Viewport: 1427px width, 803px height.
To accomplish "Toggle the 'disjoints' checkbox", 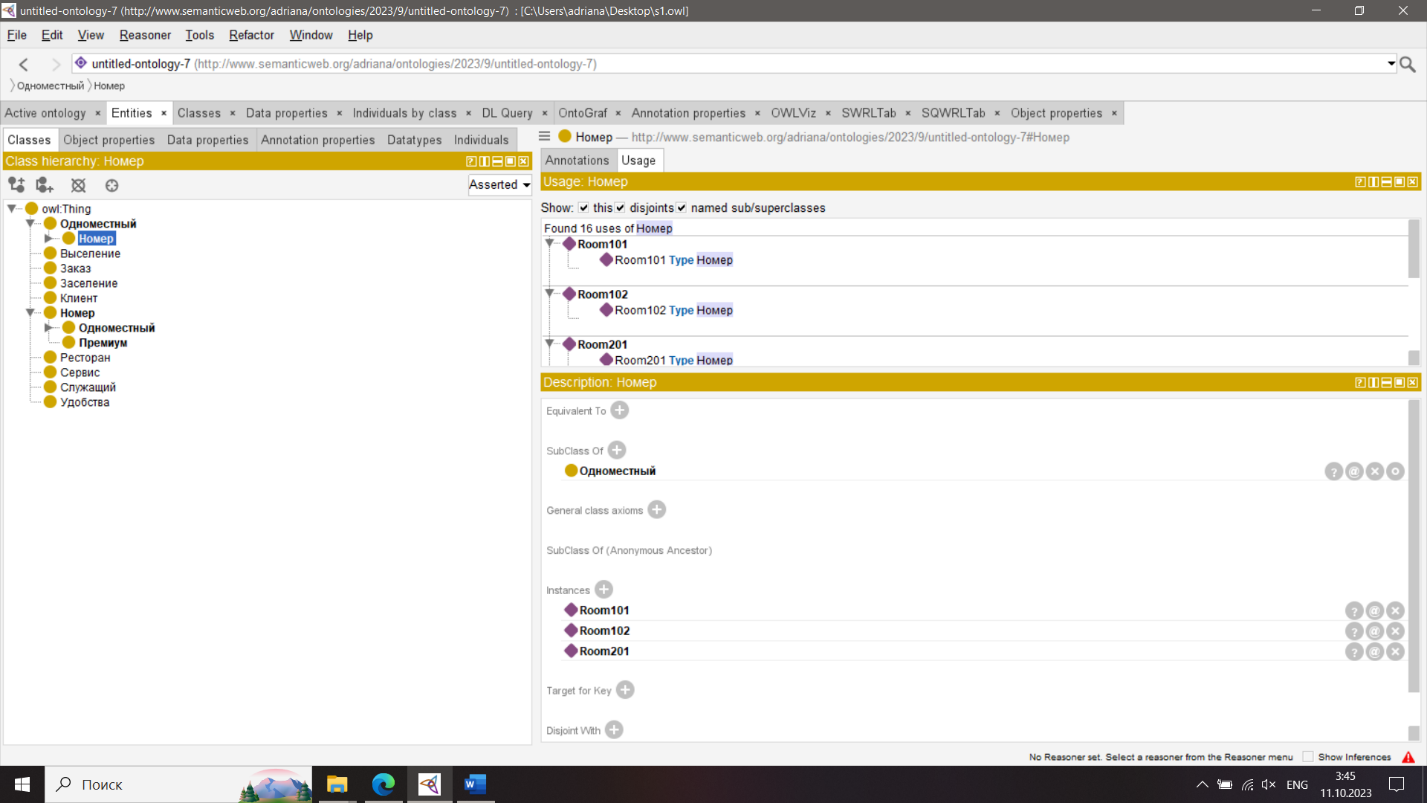I will click(620, 208).
